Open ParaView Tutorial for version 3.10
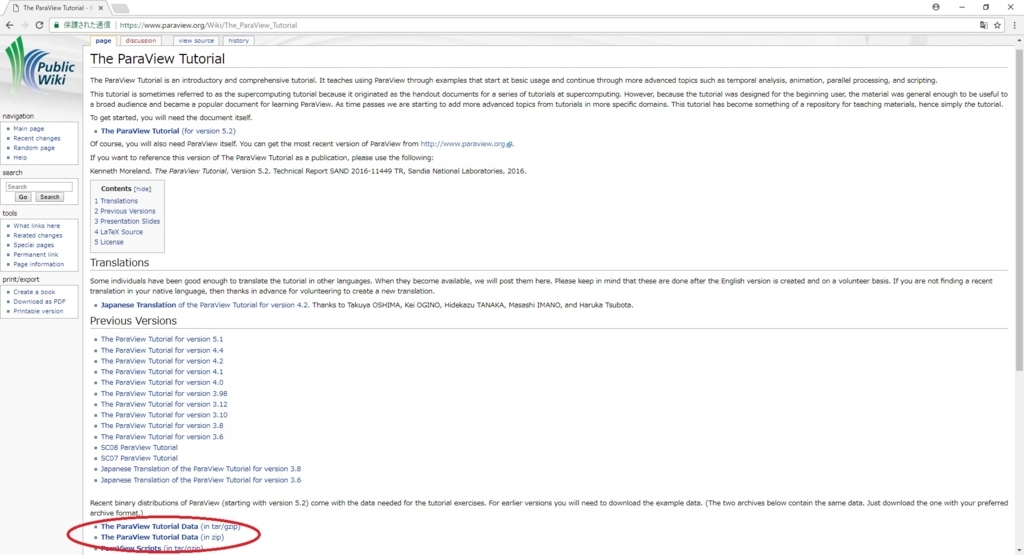This screenshot has width=1024, height=555. [164, 415]
